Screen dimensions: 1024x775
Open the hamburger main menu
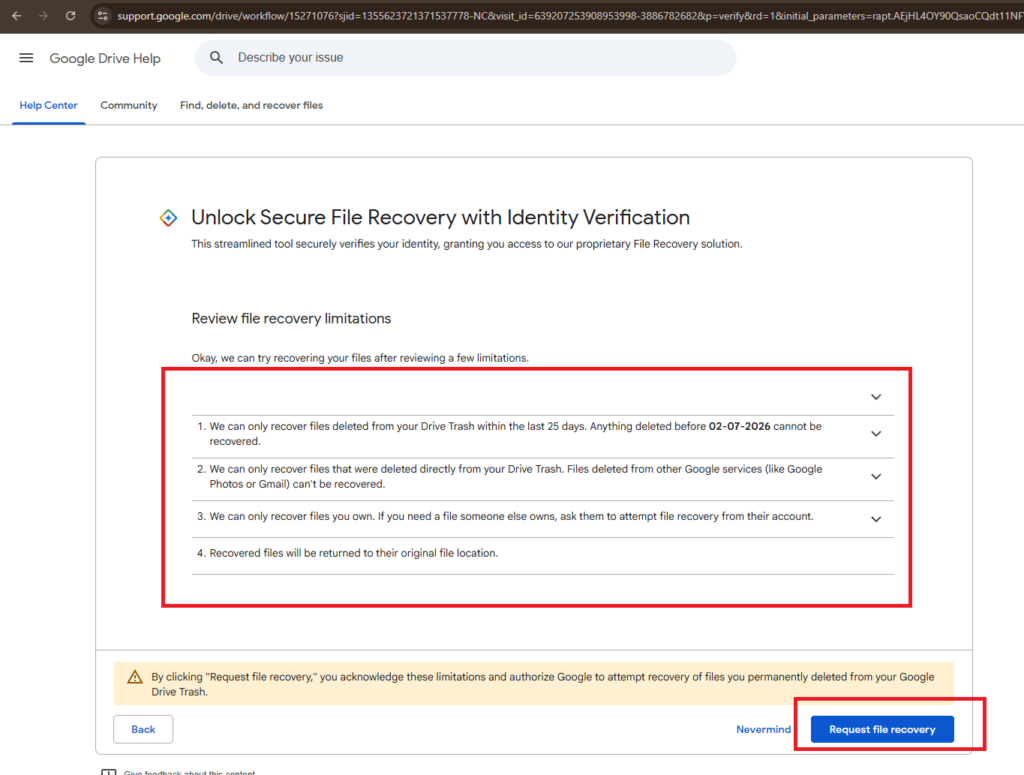pyautogui.click(x=26, y=58)
